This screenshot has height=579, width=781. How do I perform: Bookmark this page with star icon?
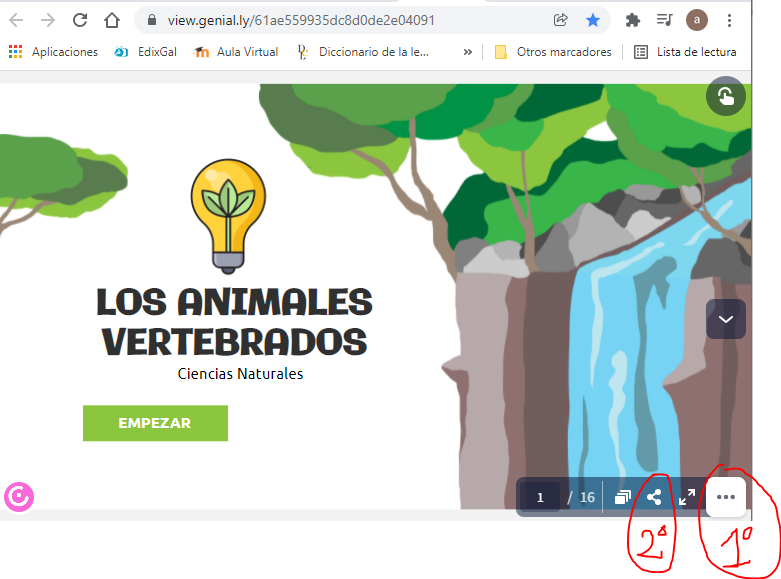pyautogui.click(x=593, y=20)
